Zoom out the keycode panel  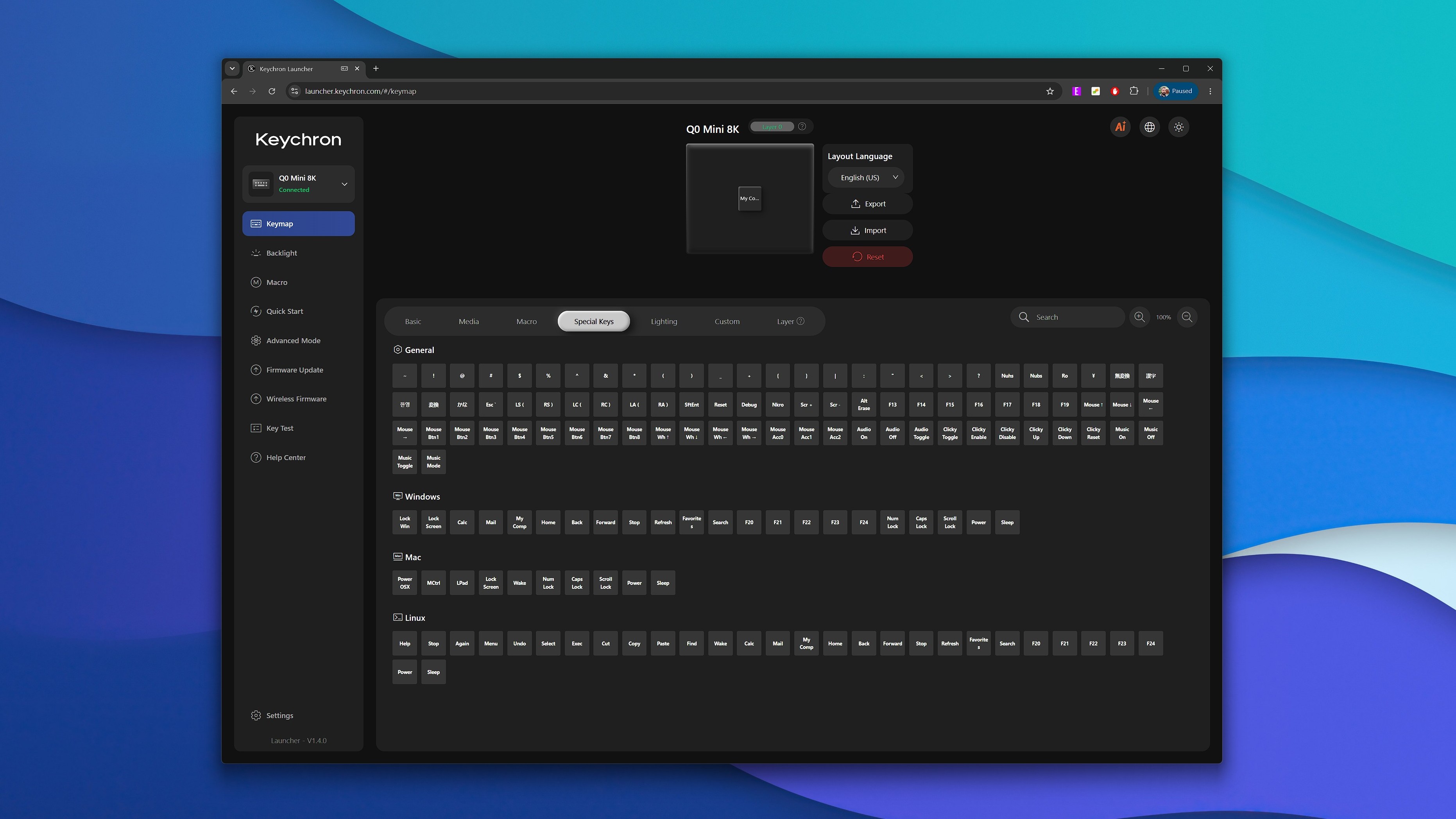[1187, 317]
